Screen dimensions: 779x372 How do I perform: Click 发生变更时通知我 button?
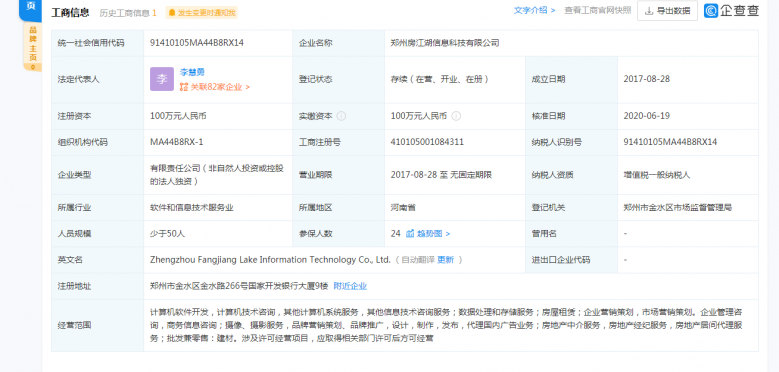click(x=202, y=13)
